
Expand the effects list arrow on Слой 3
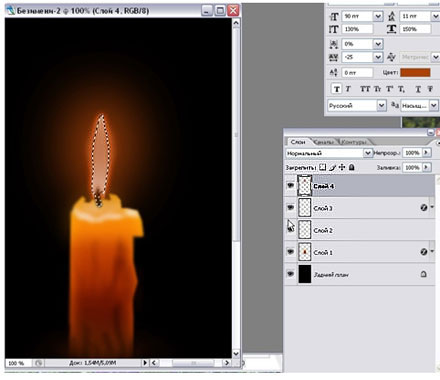432,207
